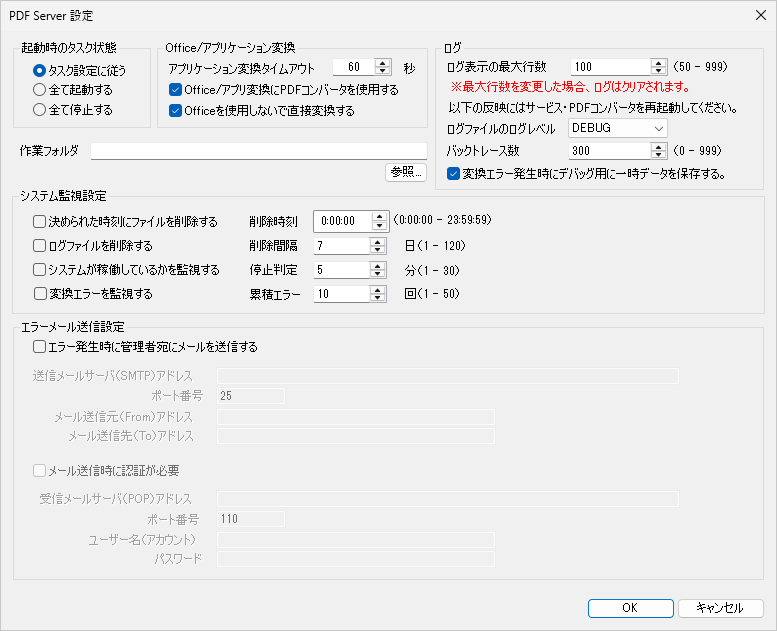This screenshot has height=631, width=777.
Task: Increase バックトレース数 using up arrow
Action: tap(658, 146)
